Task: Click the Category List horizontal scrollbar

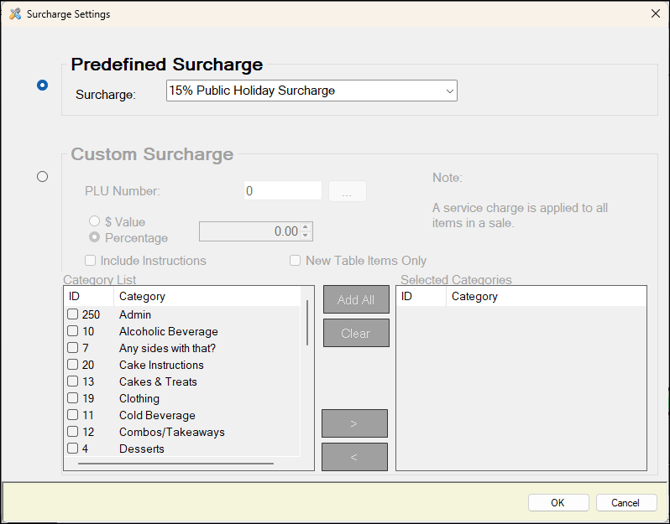Action: click(176, 463)
